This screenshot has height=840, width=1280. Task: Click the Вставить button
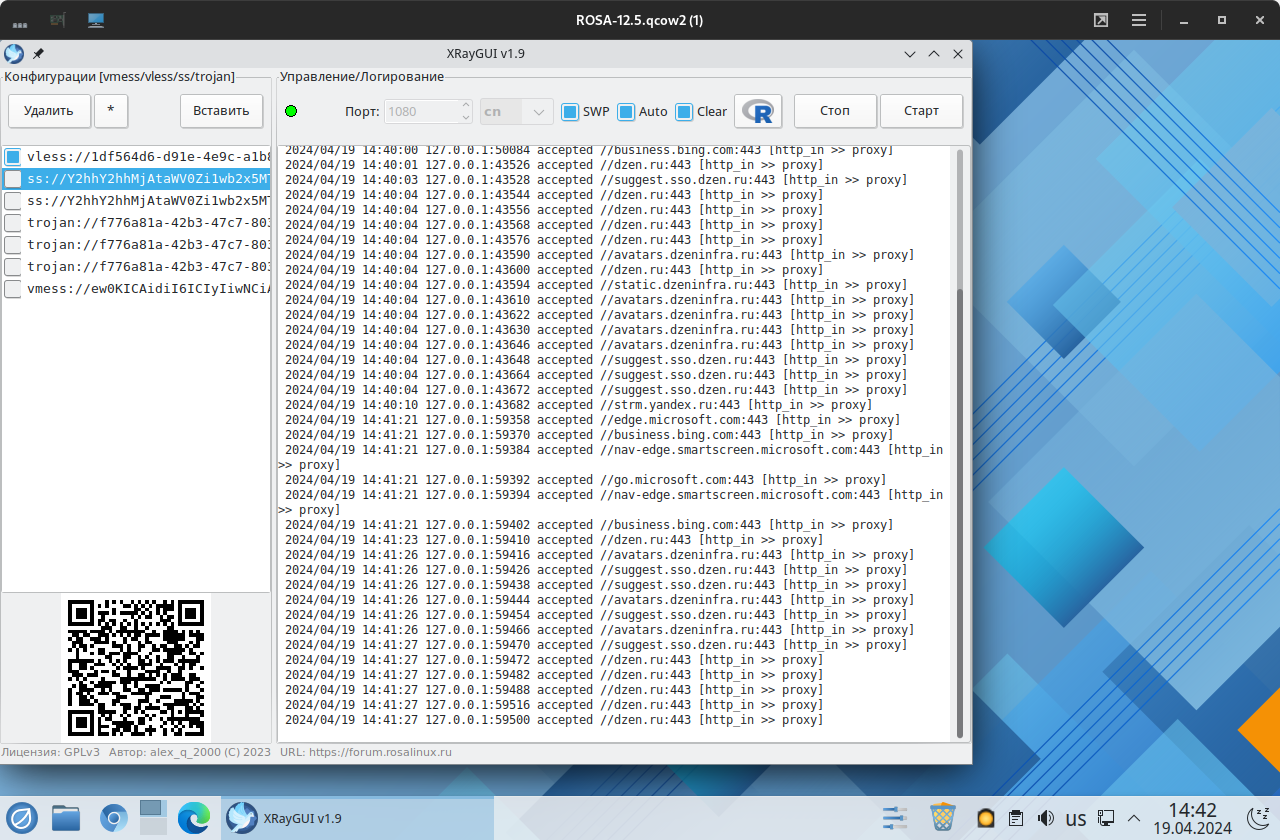(221, 111)
